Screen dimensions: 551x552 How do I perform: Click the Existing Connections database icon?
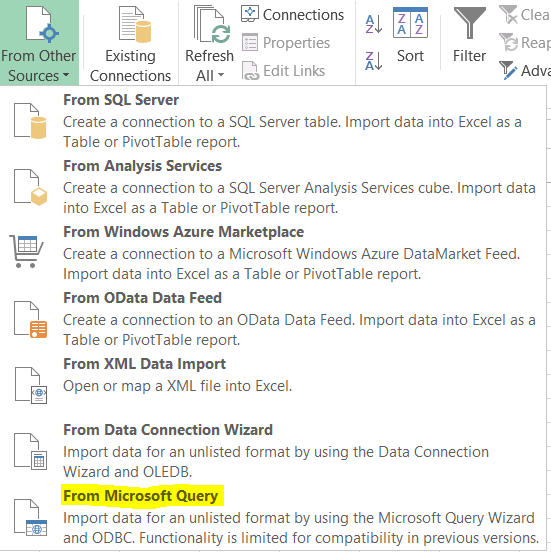(x=135, y=24)
